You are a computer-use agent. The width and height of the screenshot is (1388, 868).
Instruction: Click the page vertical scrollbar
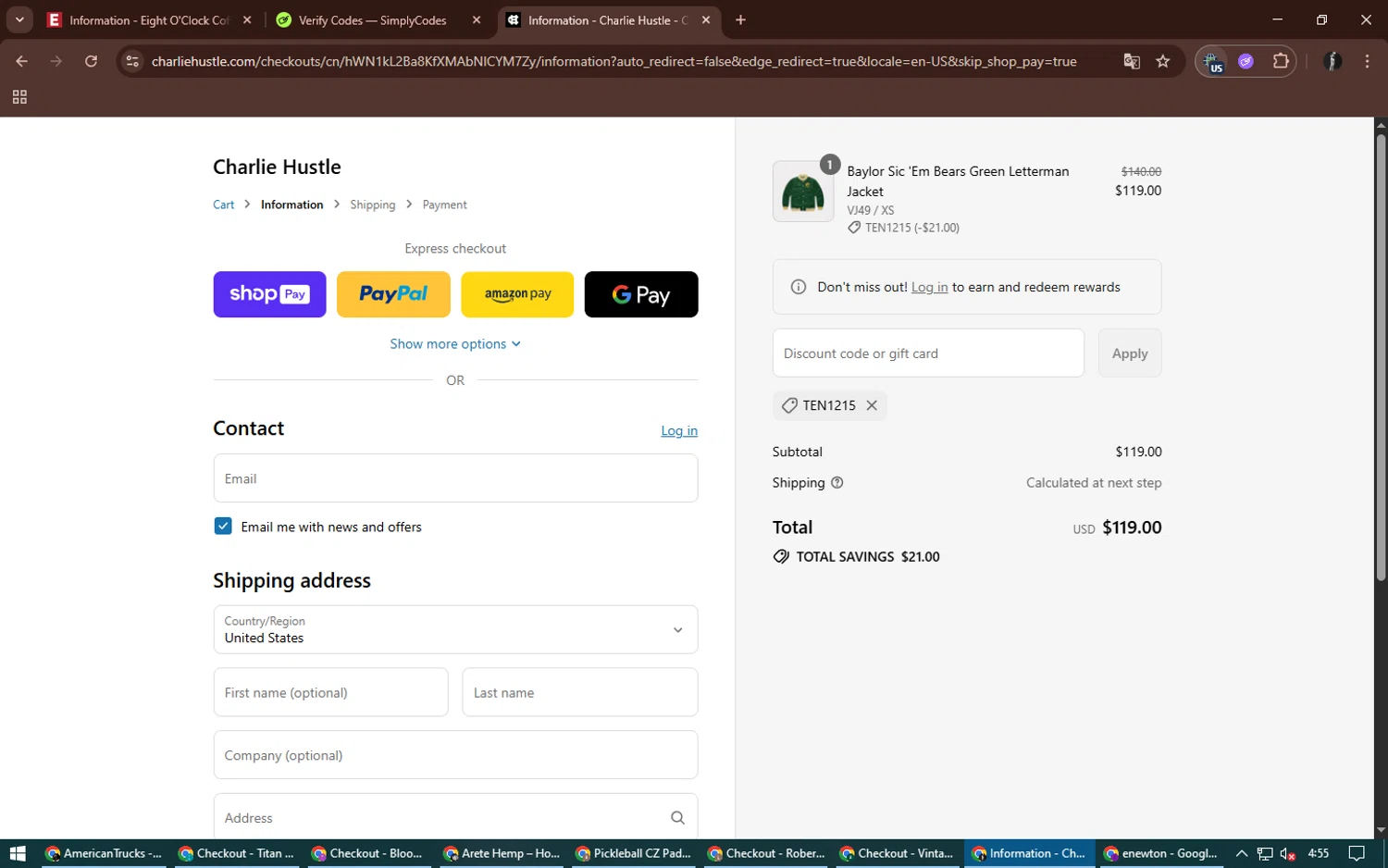[x=1381, y=358]
